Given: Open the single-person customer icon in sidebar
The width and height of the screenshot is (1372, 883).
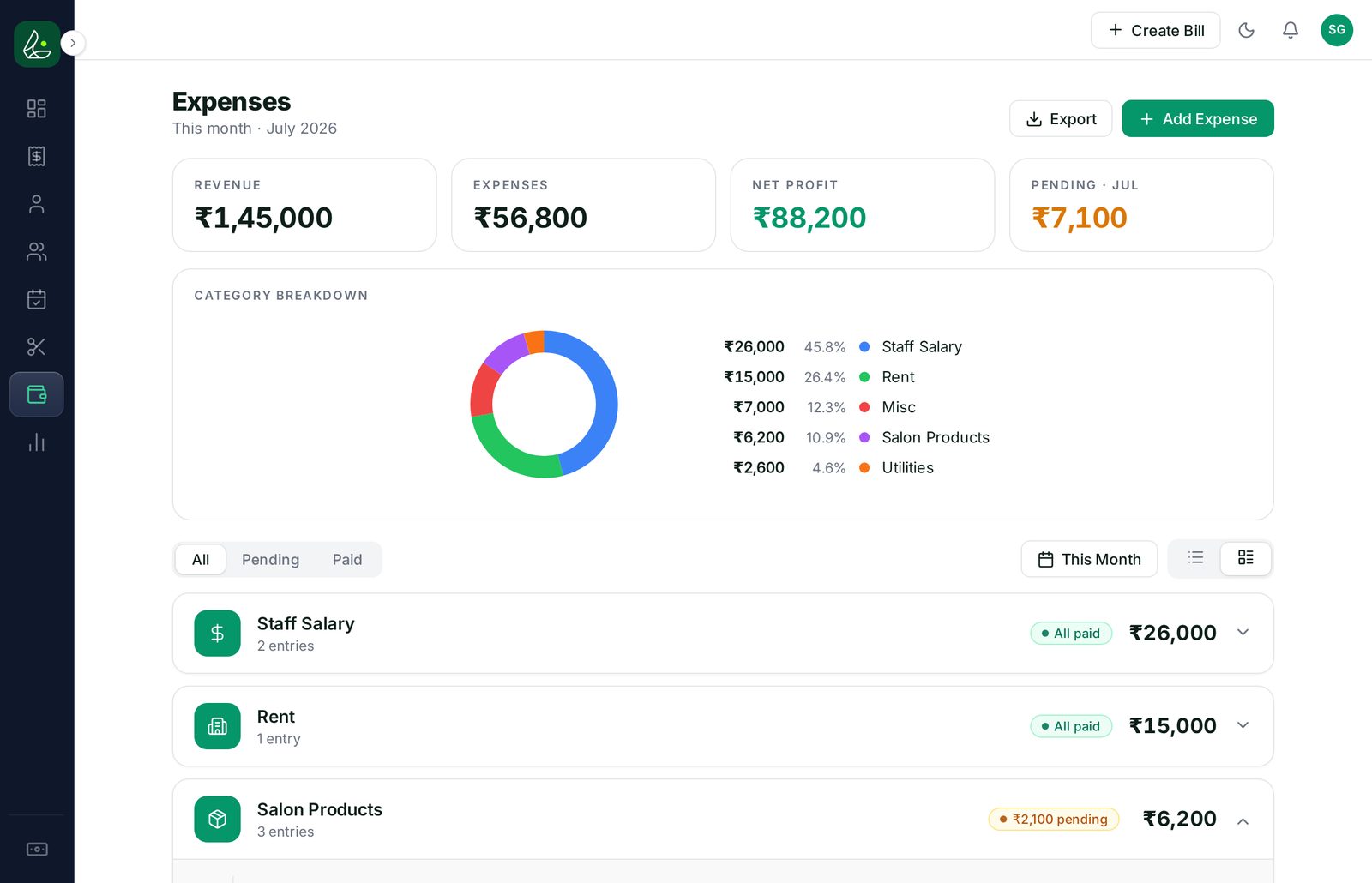Looking at the screenshot, I should point(36,204).
